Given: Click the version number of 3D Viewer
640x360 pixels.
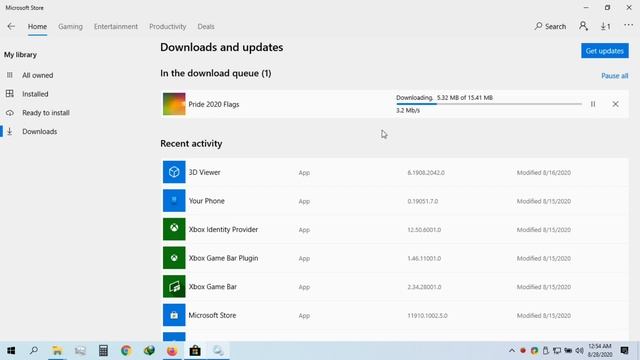Looking at the screenshot, I should click(426, 173).
